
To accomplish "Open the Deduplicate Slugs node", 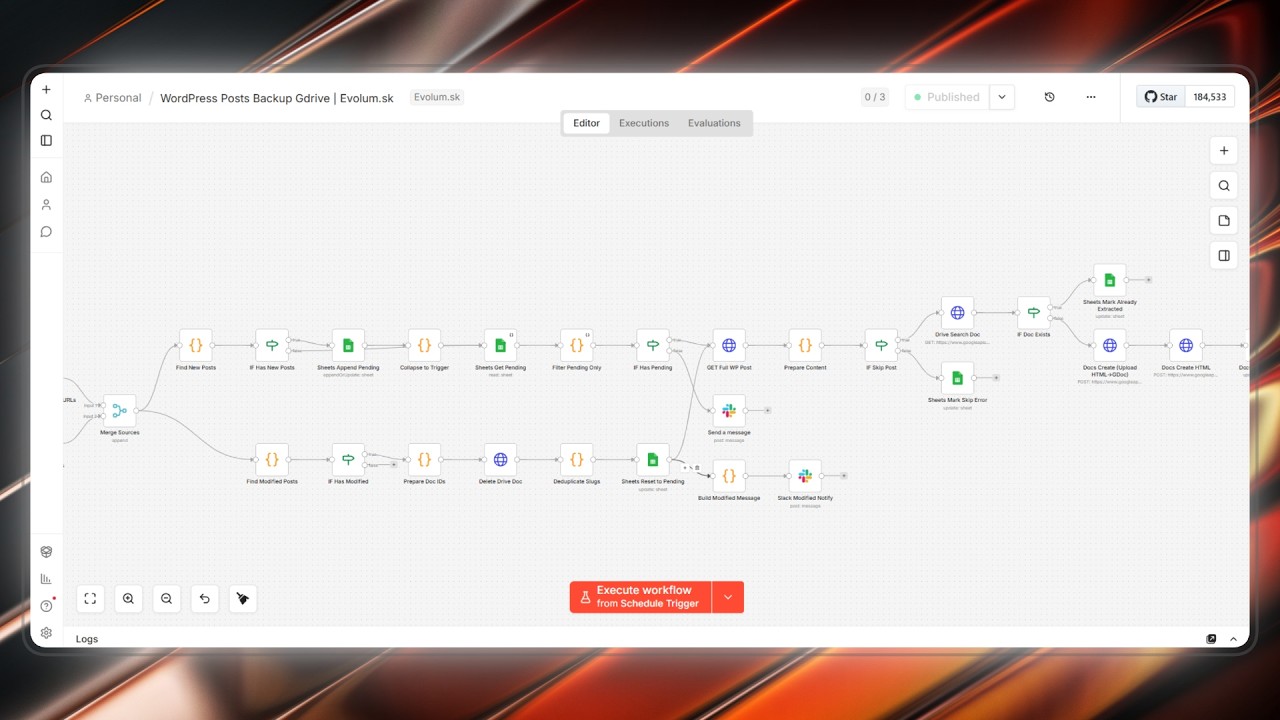I will pos(576,460).
